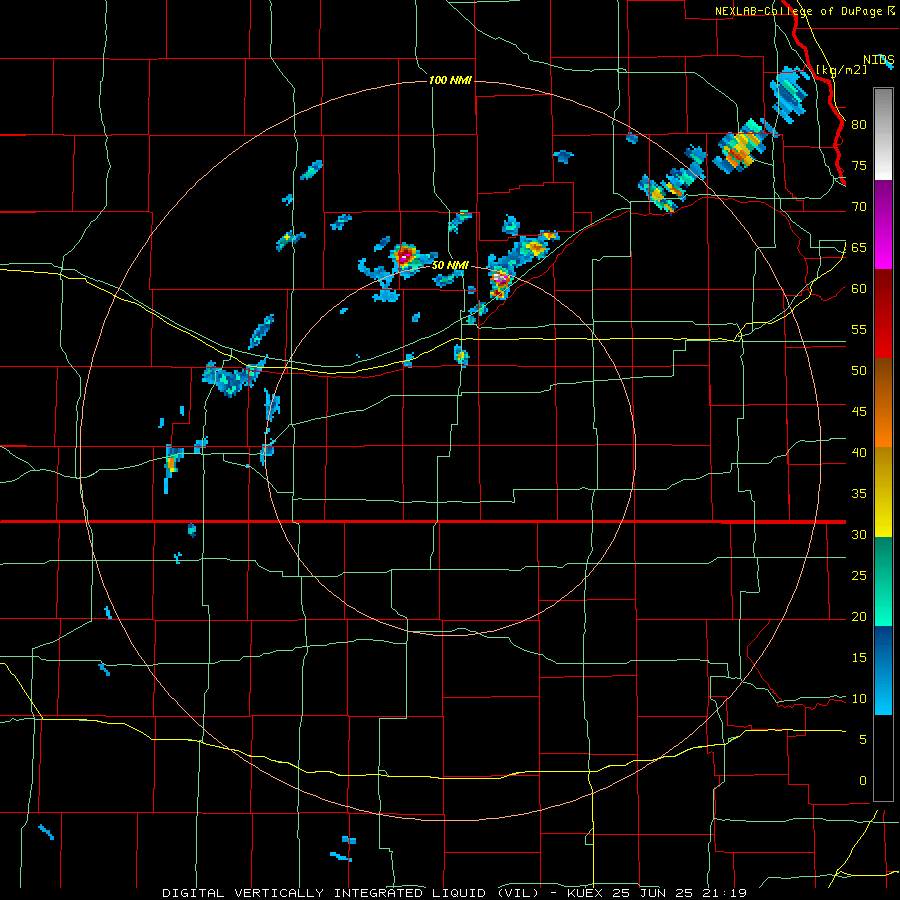The width and height of the screenshot is (900, 900).
Task: Pick the black bottom segment of the color bar
Action: coord(883,758)
